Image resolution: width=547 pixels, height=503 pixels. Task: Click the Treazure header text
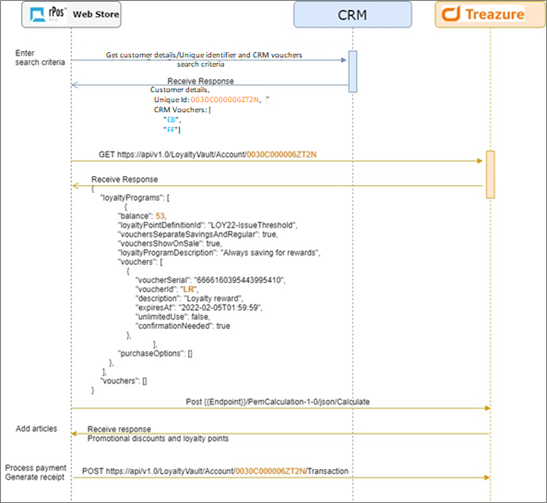pyautogui.click(x=495, y=15)
